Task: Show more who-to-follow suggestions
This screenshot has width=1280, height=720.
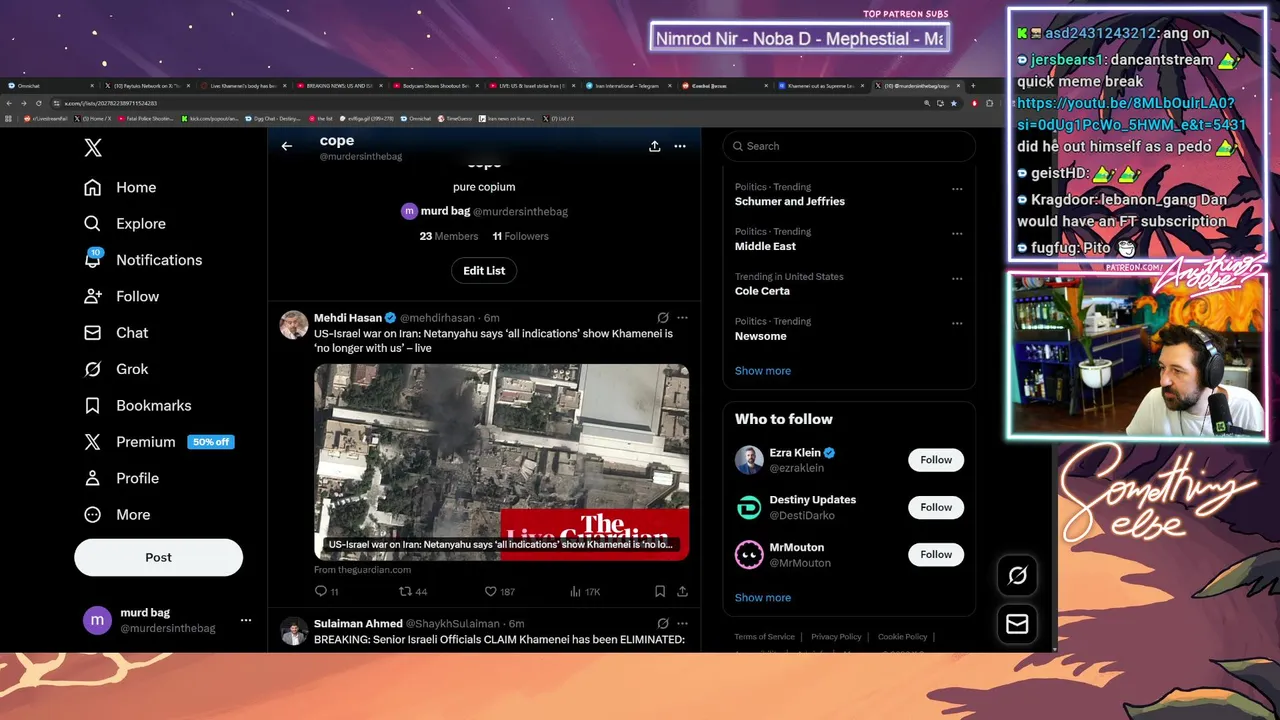Action: tap(763, 598)
